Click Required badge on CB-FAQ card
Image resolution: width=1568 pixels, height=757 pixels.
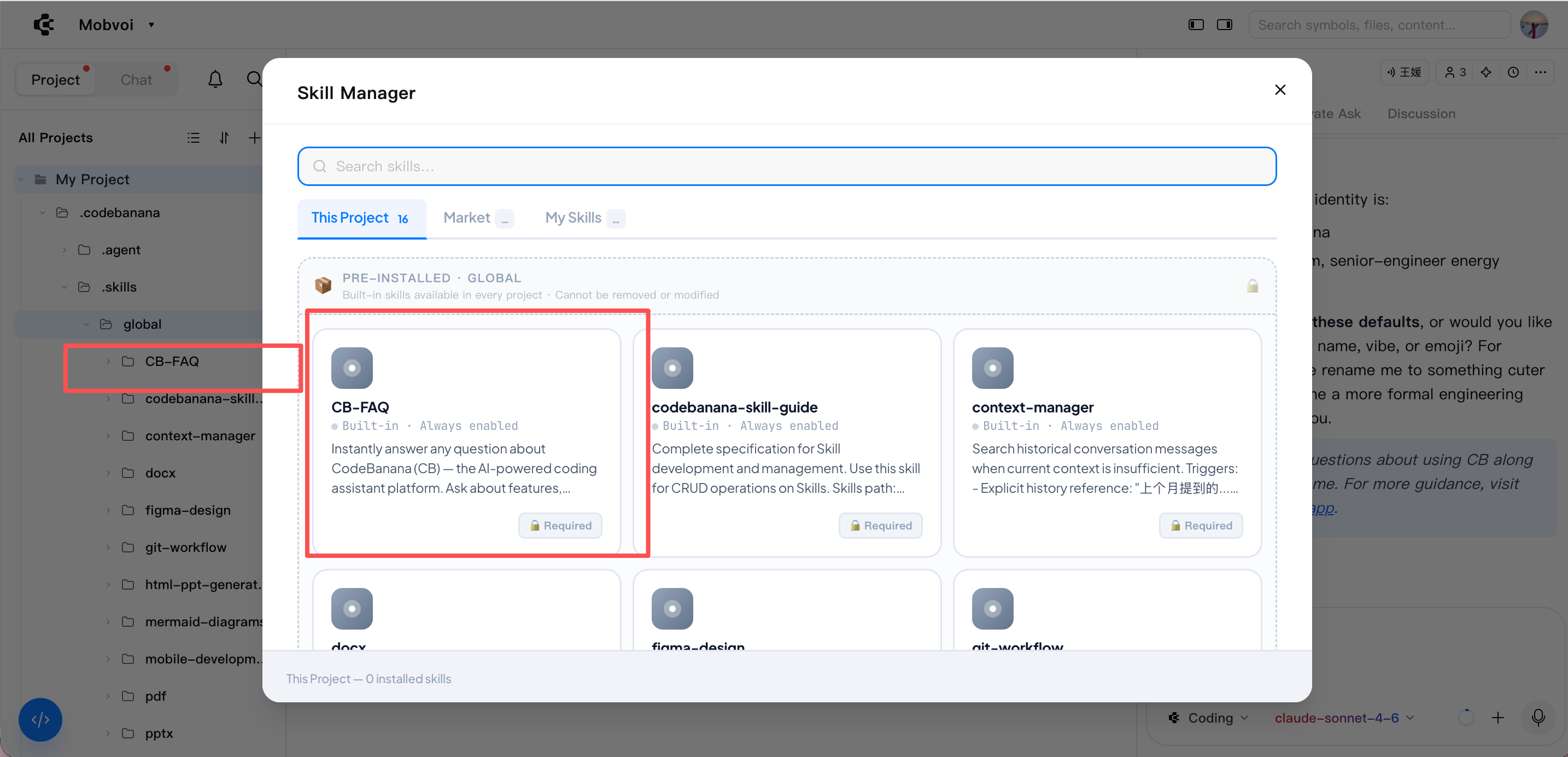click(560, 526)
